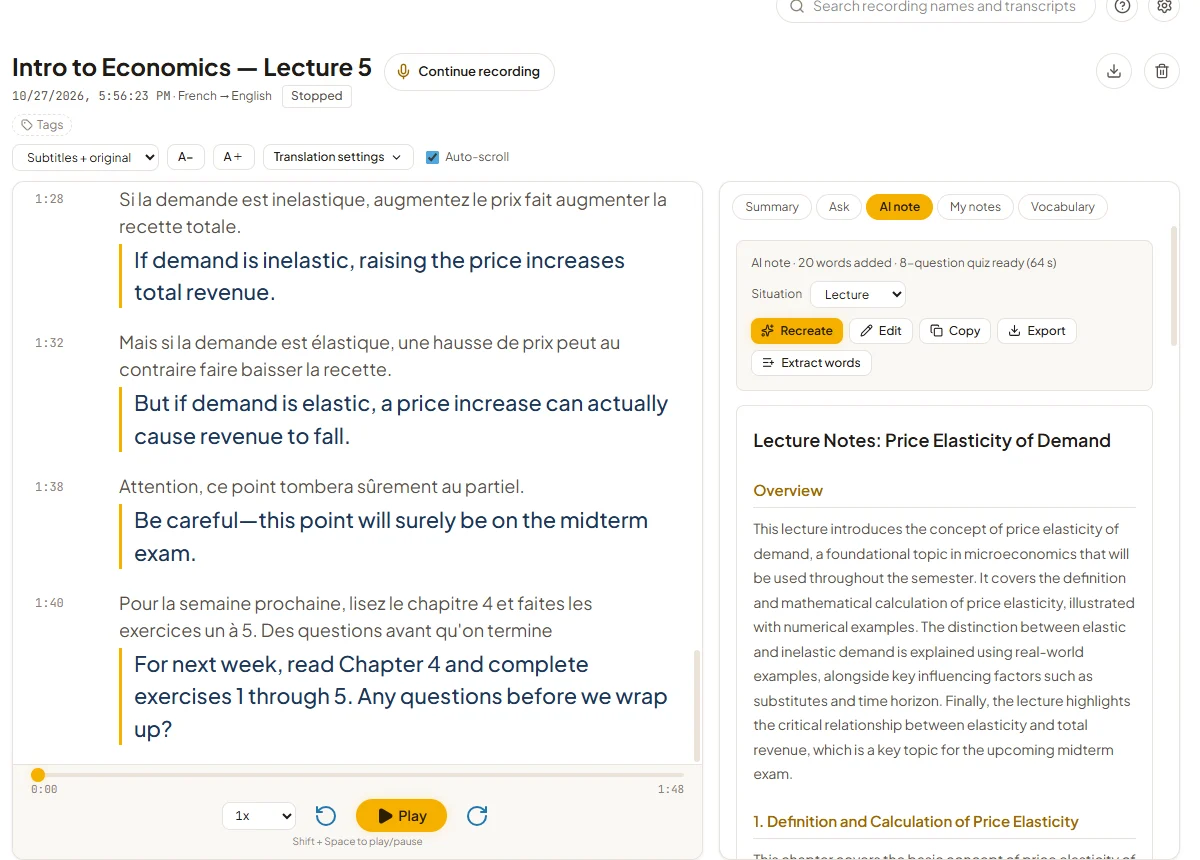The height and width of the screenshot is (860, 1200).
Task: Increase subtitle font size with A+
Action: point(233,157)
